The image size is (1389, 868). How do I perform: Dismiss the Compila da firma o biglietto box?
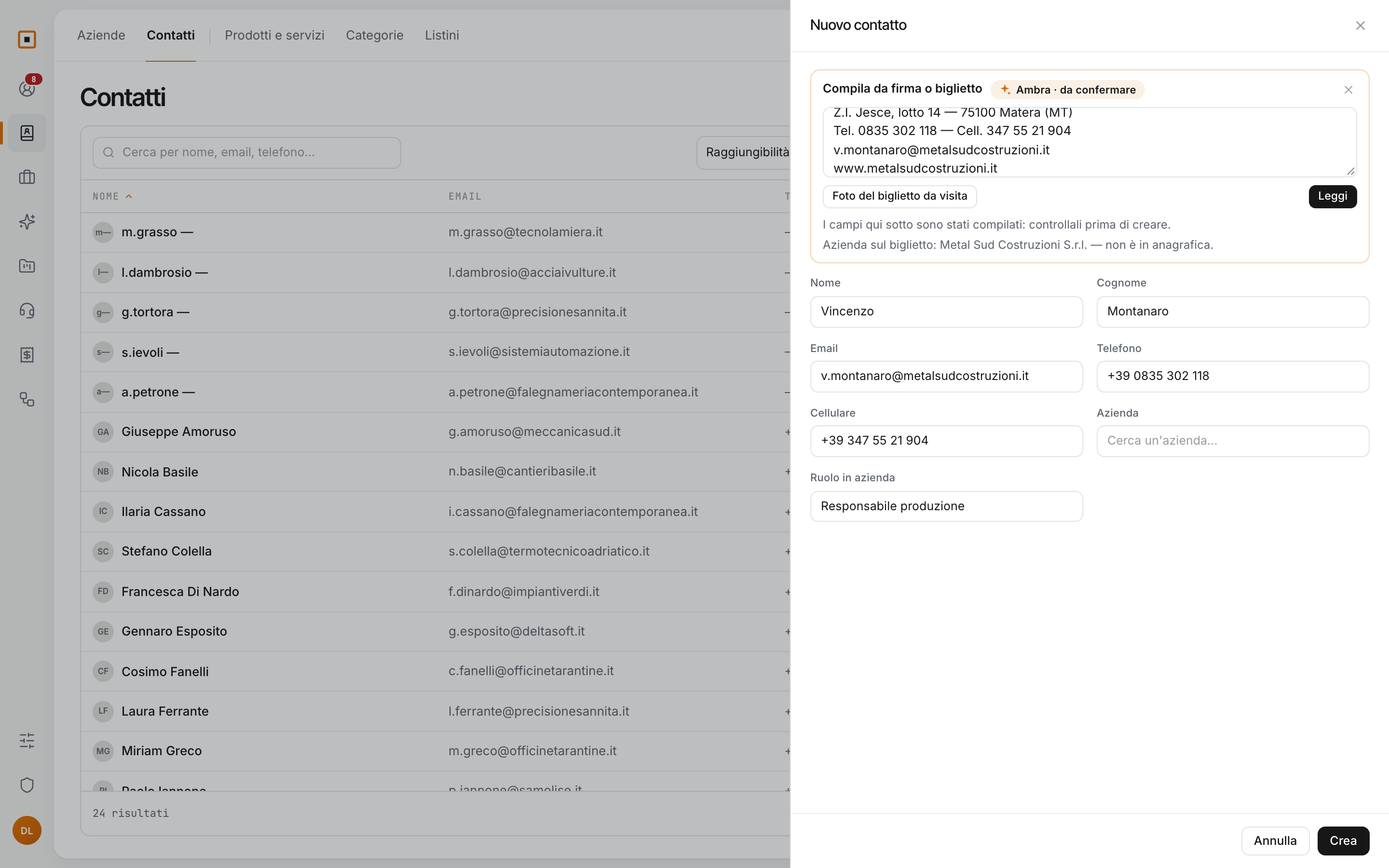(1348, 90)
